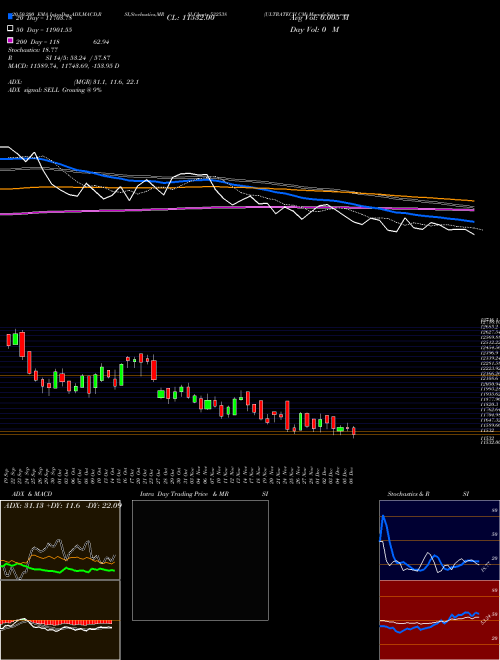Image resolution: width=500 pixels, height=660 pixels.
Task: Click the white 50 Day EMA legend swatch
Action: [x=10, y=28]
